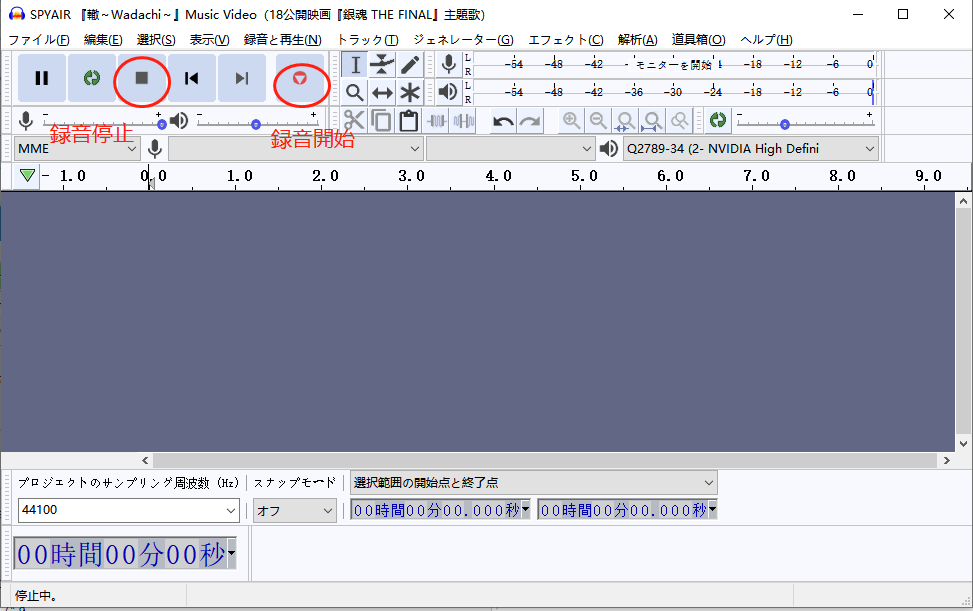Open the recording channels dropdown
The height and width of the screenshot is (611, 973).
click(x=511, y=149)
